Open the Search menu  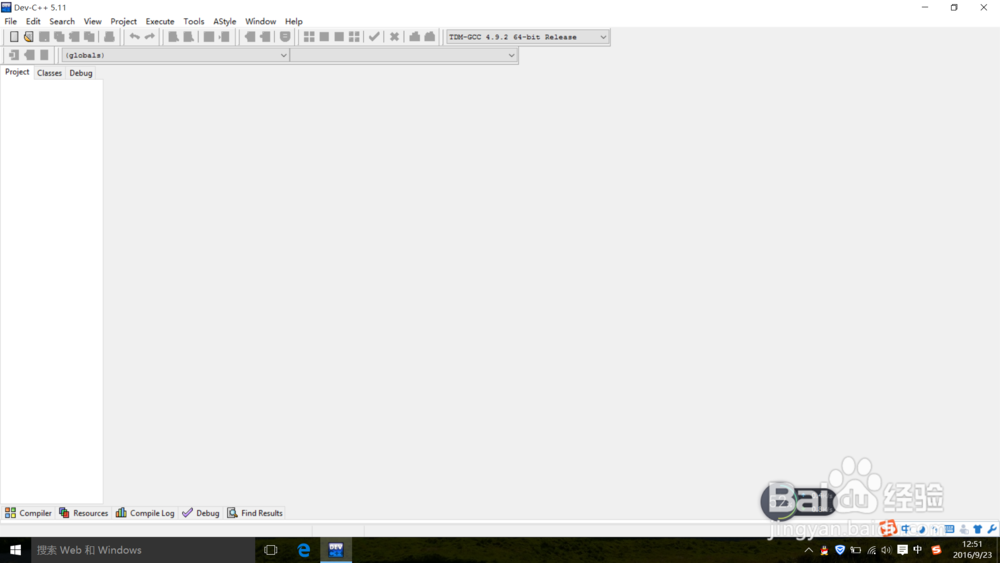(x=62, y=21)
